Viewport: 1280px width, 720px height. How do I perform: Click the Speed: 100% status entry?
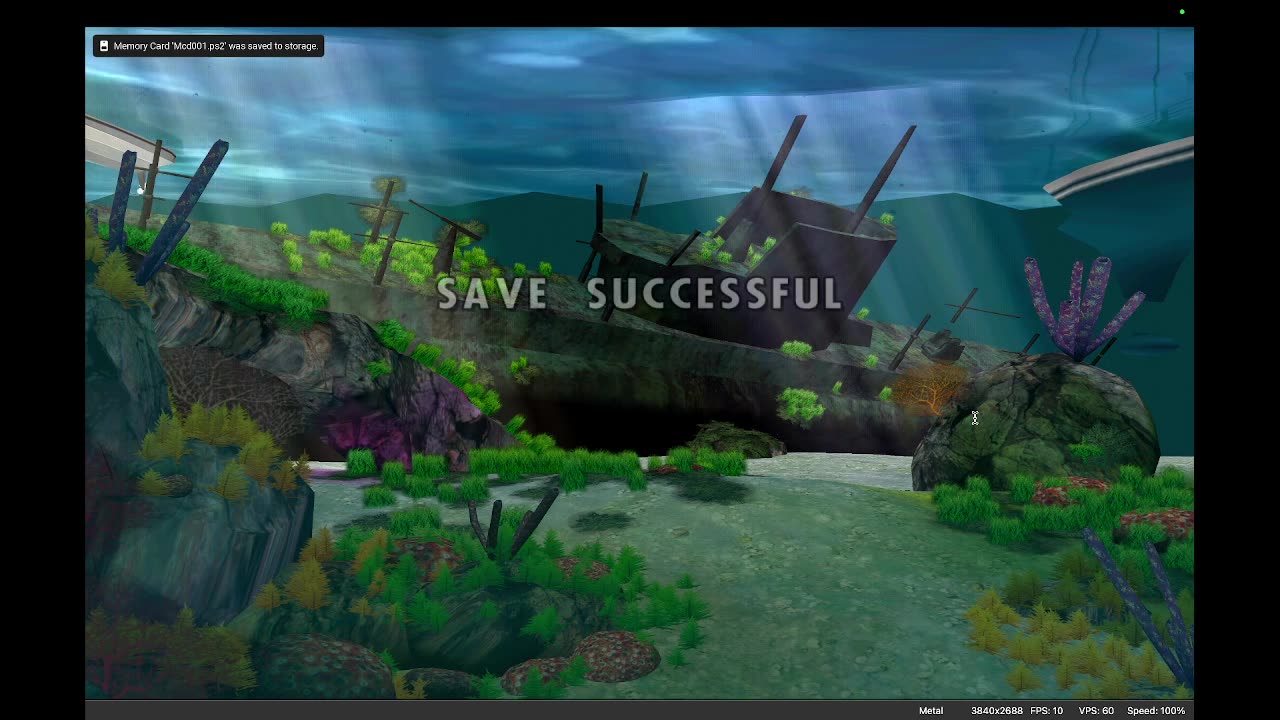(1156, 711)
